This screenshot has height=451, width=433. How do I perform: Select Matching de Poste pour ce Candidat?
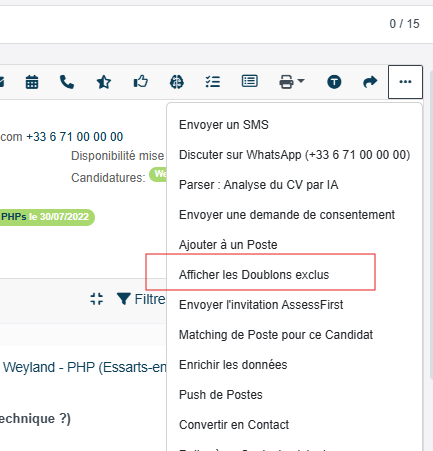pos(276,335)
